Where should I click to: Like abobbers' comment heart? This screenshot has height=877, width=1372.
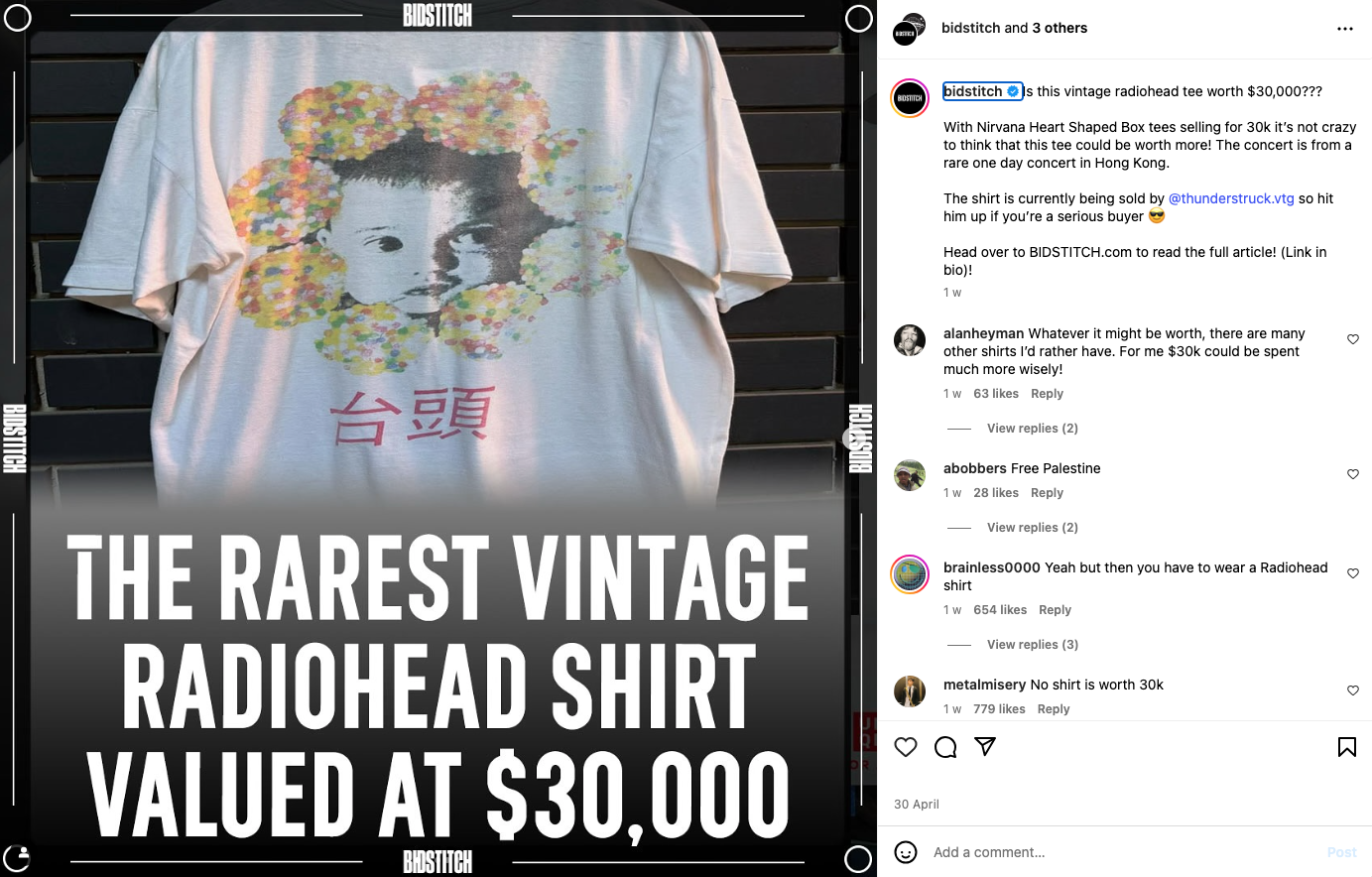[x=1353, y=474]
